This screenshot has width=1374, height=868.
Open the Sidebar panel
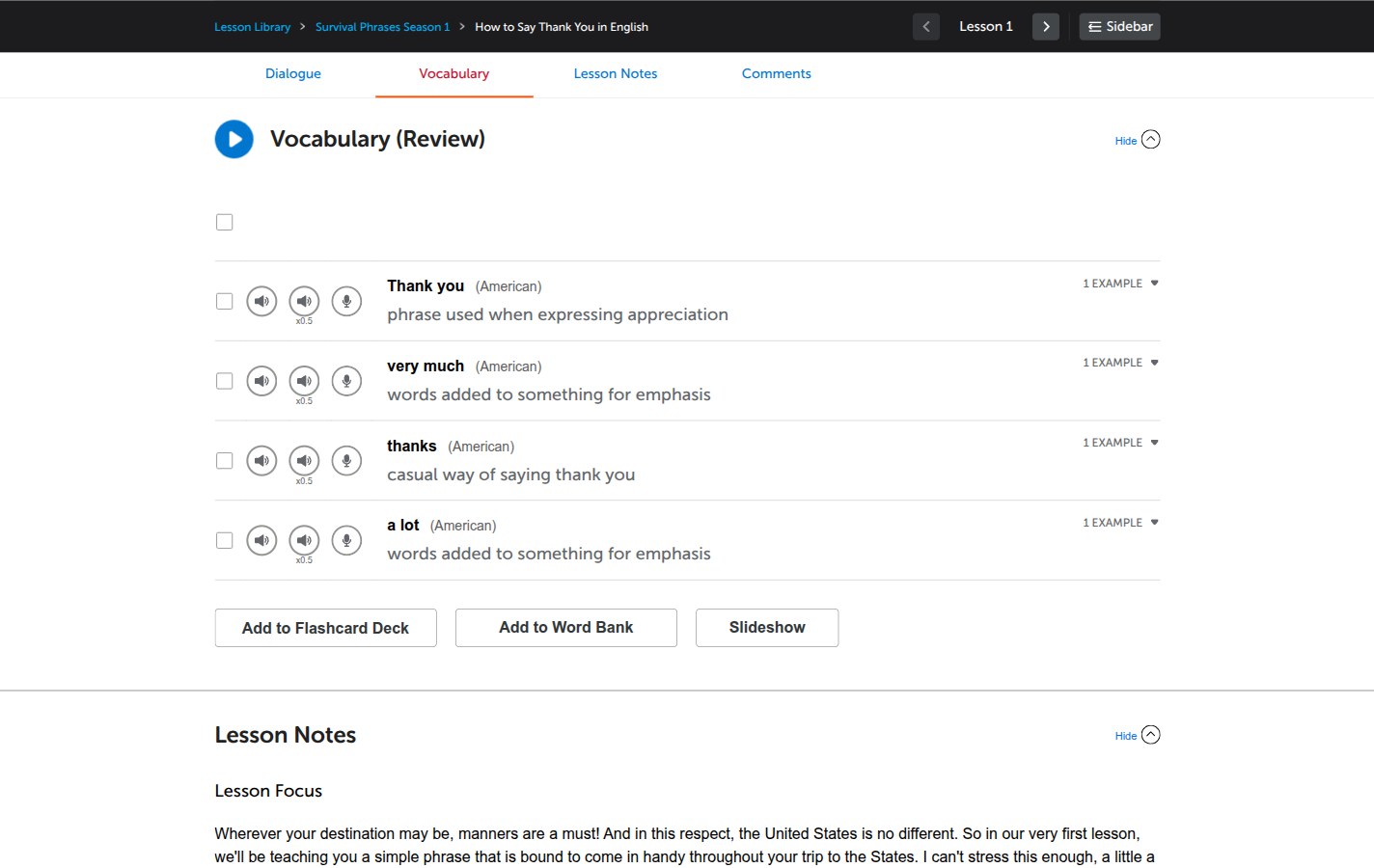pos(1119,27)
